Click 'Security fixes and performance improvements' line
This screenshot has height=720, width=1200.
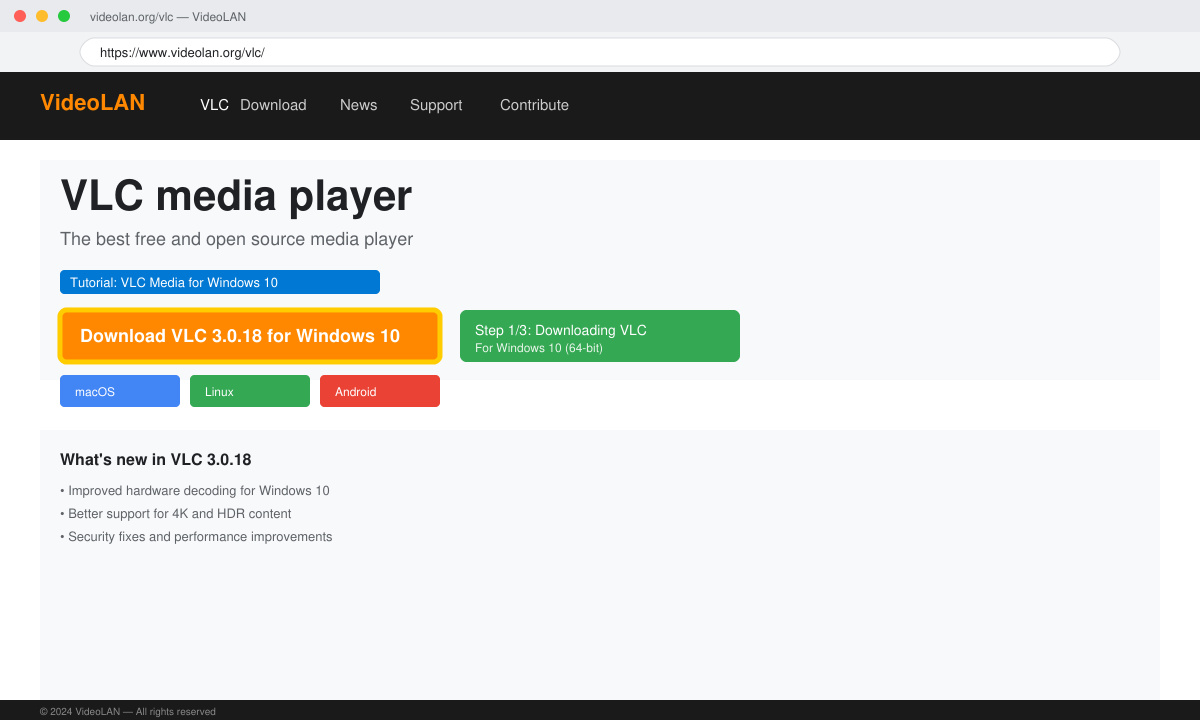(196, 537)
